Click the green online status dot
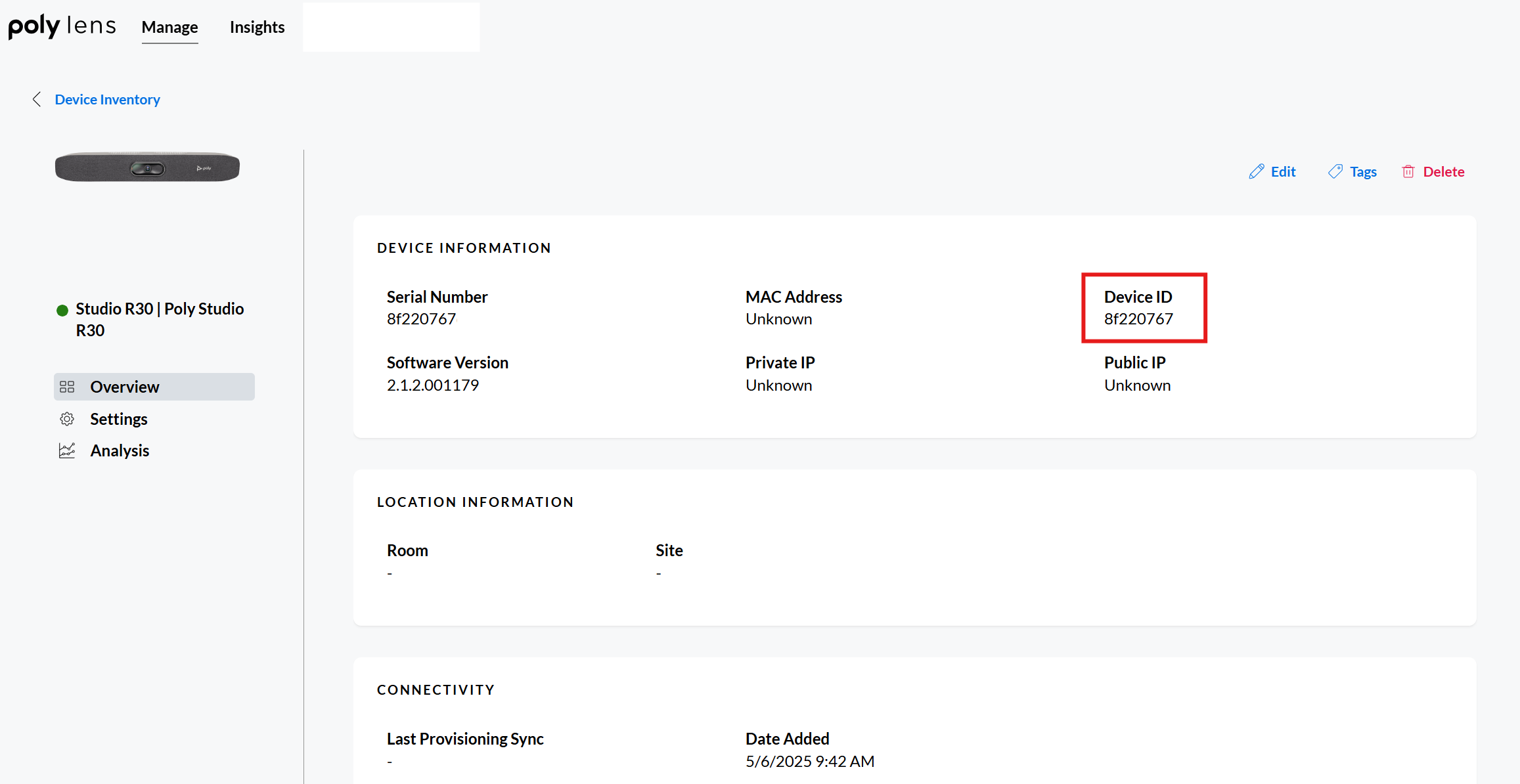Screen dimensions: 1520x784 pyautogui.click(x=62, y=311)
